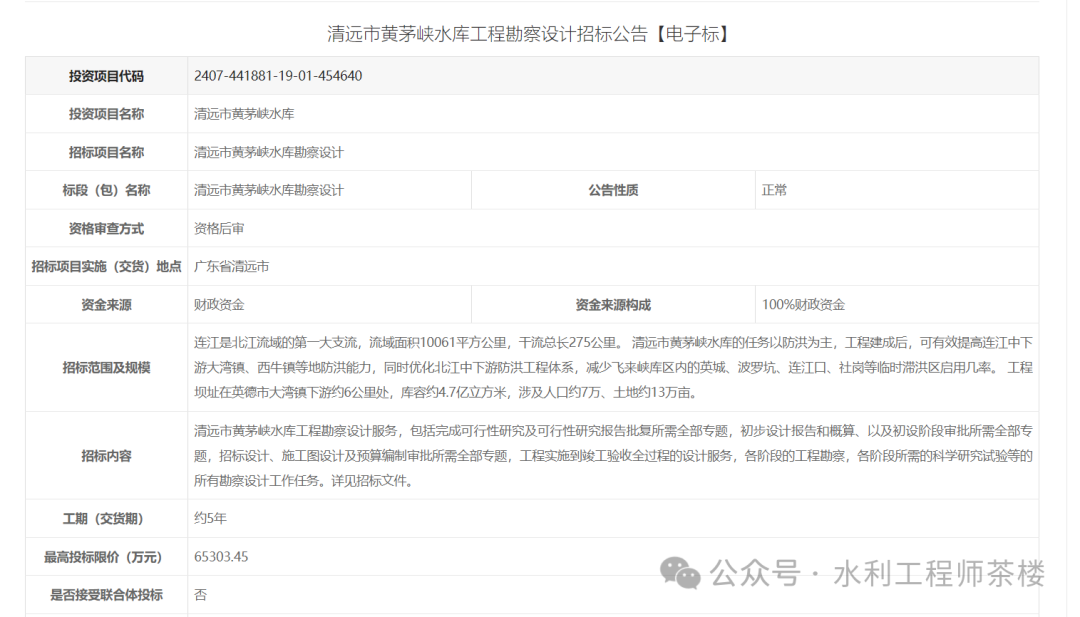Click the 资金来源 header cell

tap(105, 304)
